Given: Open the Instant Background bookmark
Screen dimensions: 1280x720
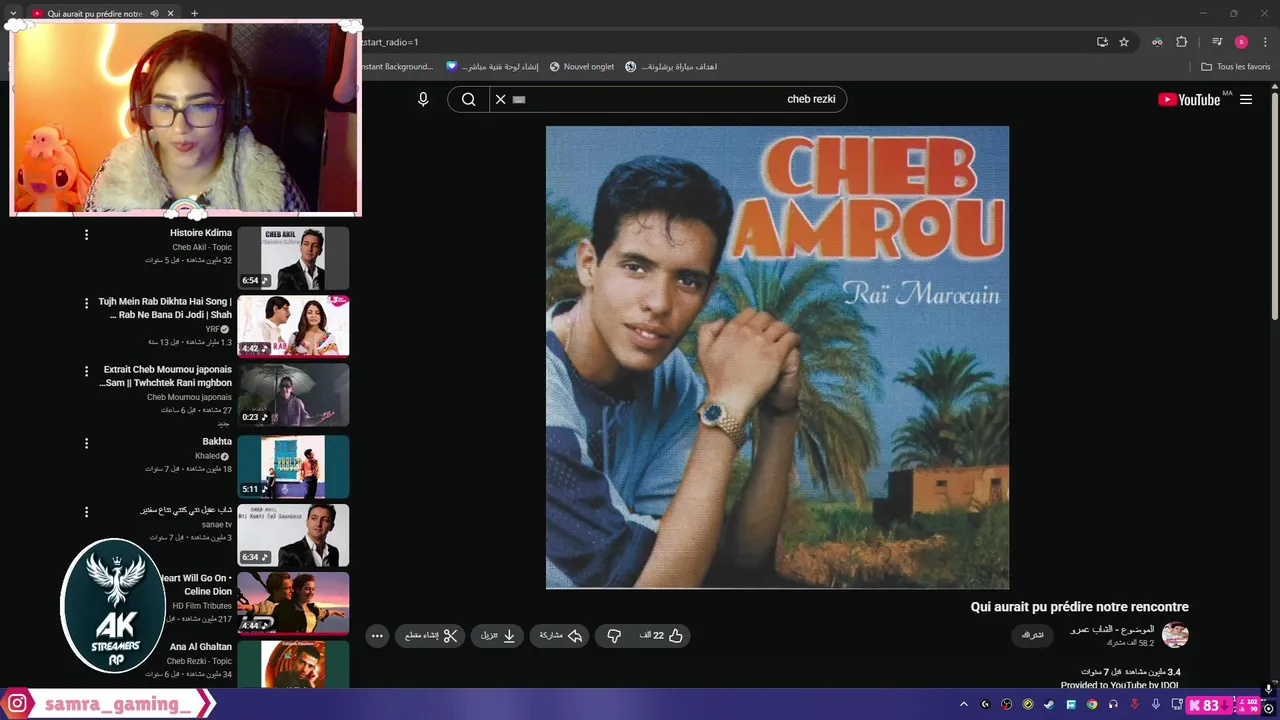Looking at the screenshot, I should click(x=396, y=67).
